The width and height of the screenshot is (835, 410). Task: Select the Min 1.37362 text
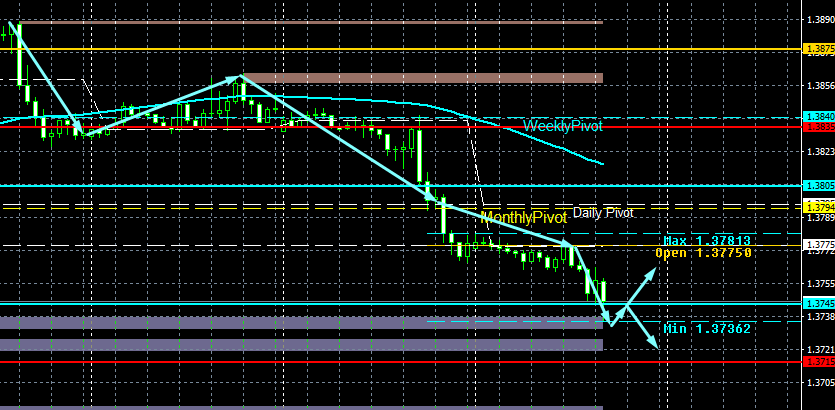point(707,329)
